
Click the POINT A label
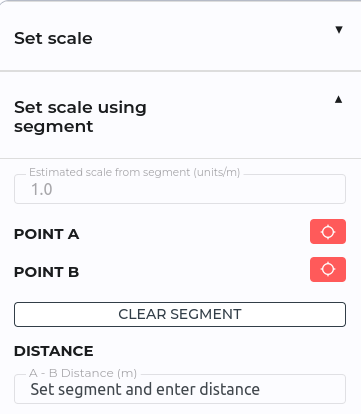click(46, 234)
